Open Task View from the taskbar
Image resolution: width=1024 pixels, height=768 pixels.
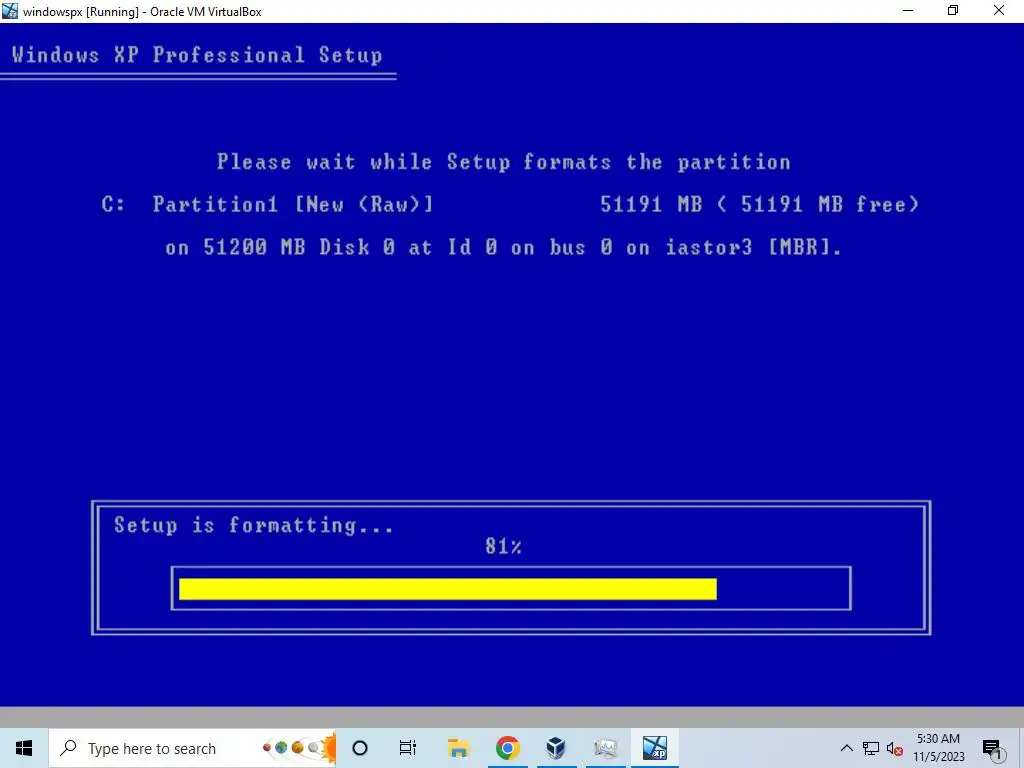point(408,748)
